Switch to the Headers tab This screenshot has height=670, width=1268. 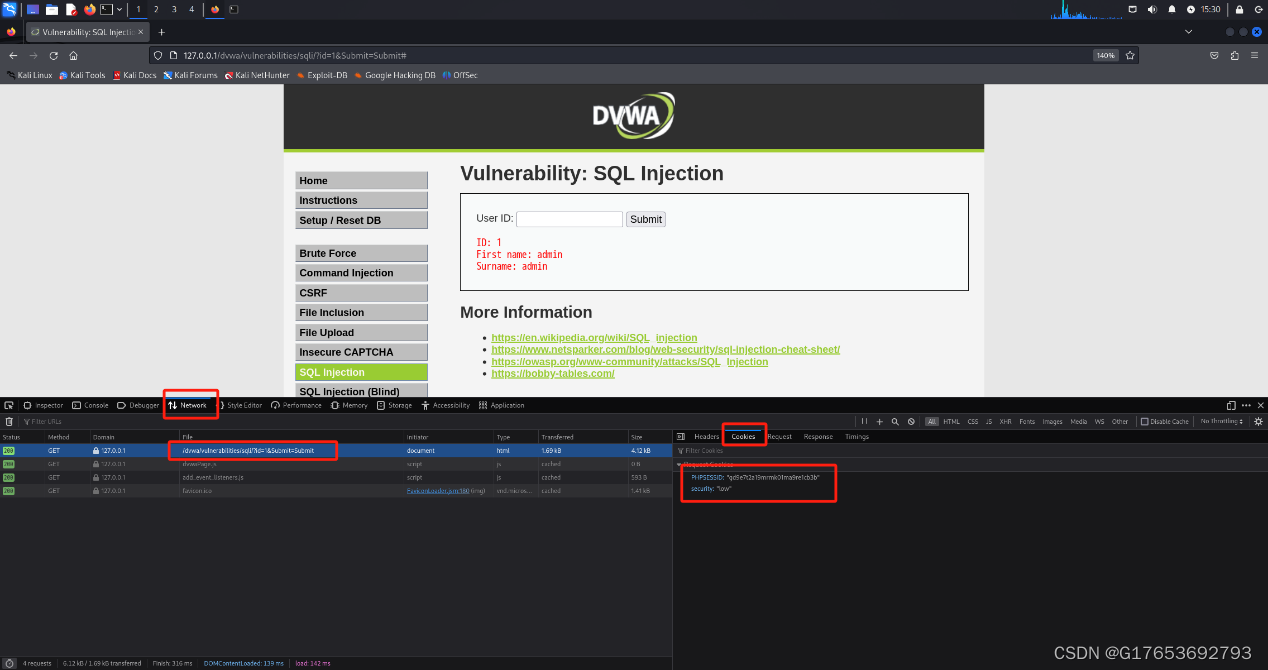point(706,437)
